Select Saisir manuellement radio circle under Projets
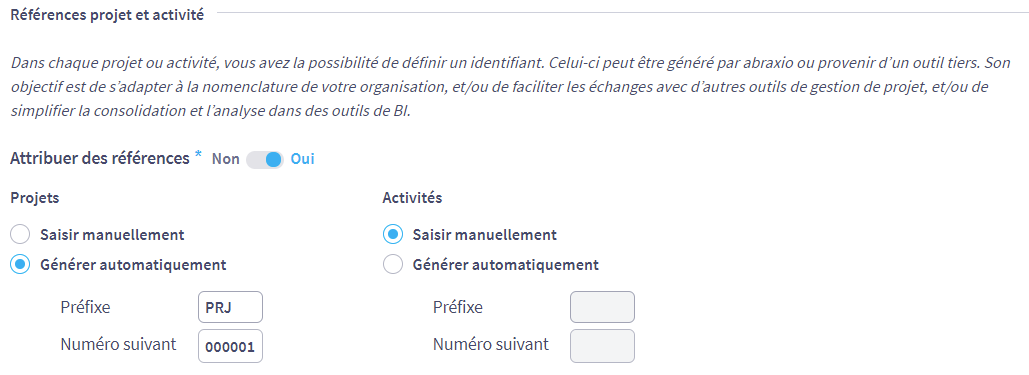 (20, 234)
